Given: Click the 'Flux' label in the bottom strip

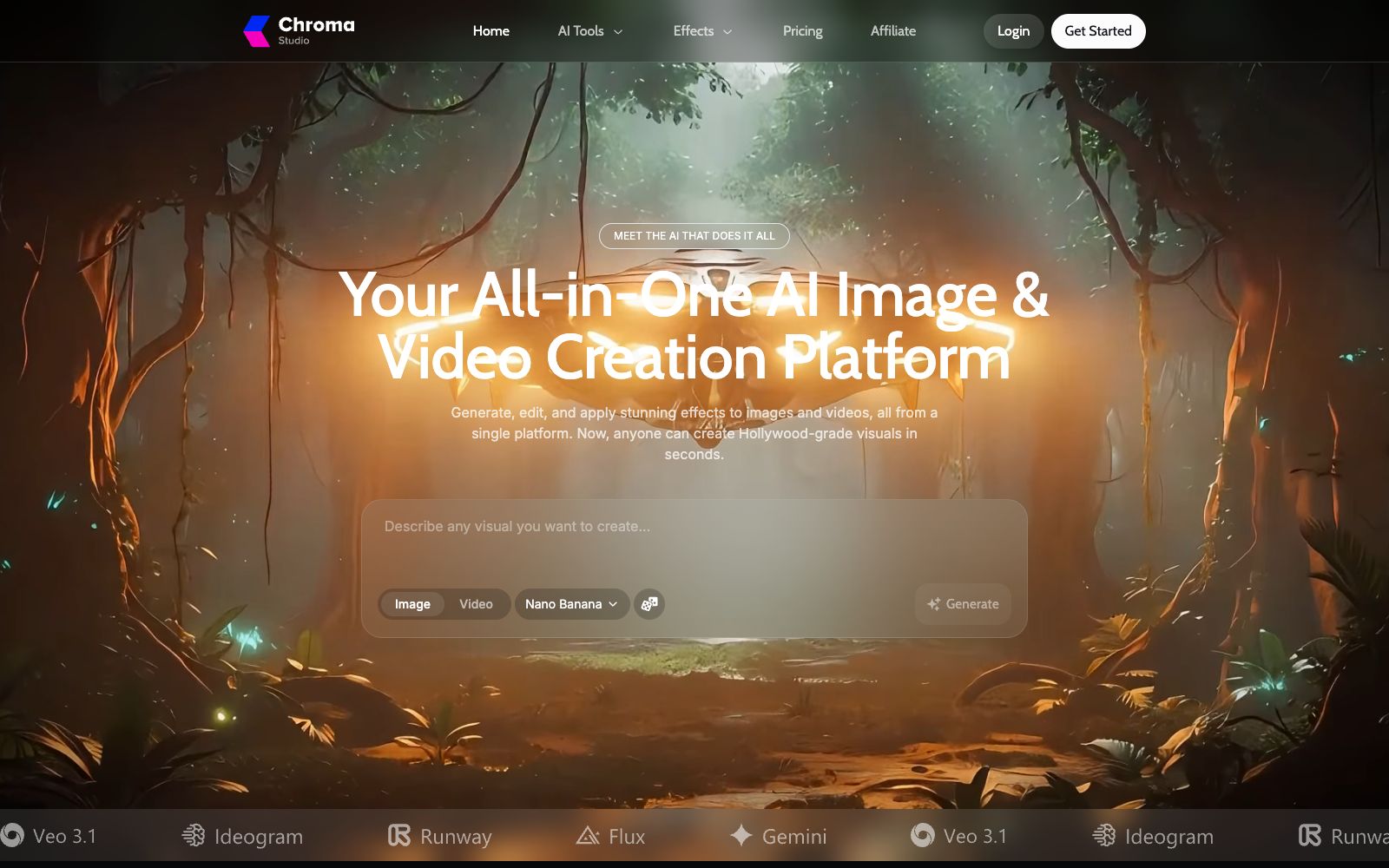Looking at the screenshot, I should coord(627,837).
